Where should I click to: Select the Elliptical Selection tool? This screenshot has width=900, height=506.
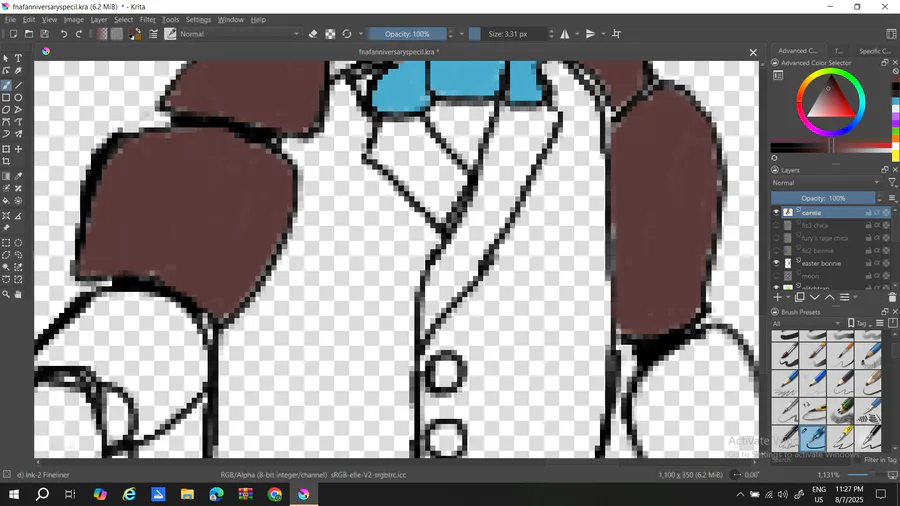(x=18, y=243)
